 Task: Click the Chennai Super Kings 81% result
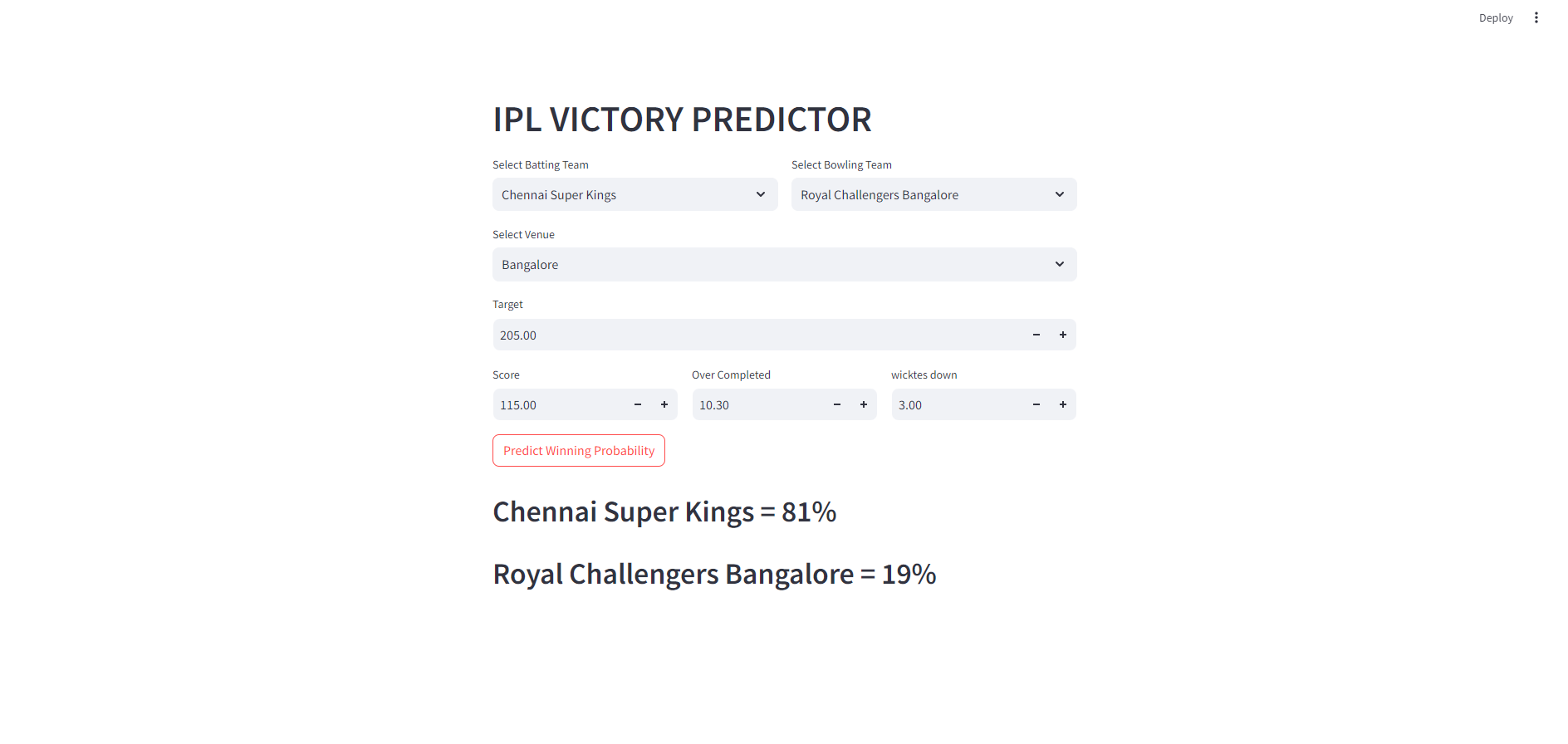coord(664,512)
